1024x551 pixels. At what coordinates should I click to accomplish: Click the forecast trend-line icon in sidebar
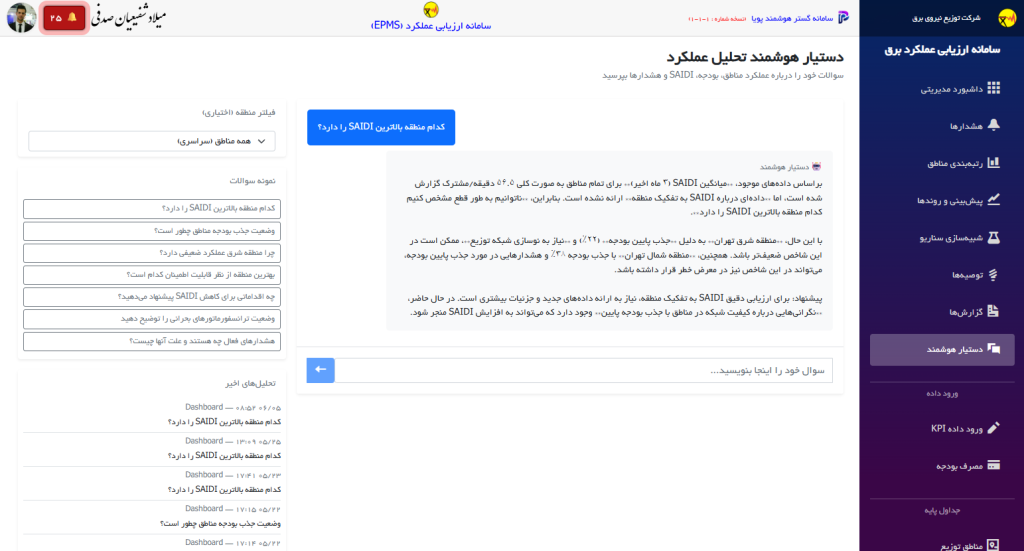(x=993, y=200)
